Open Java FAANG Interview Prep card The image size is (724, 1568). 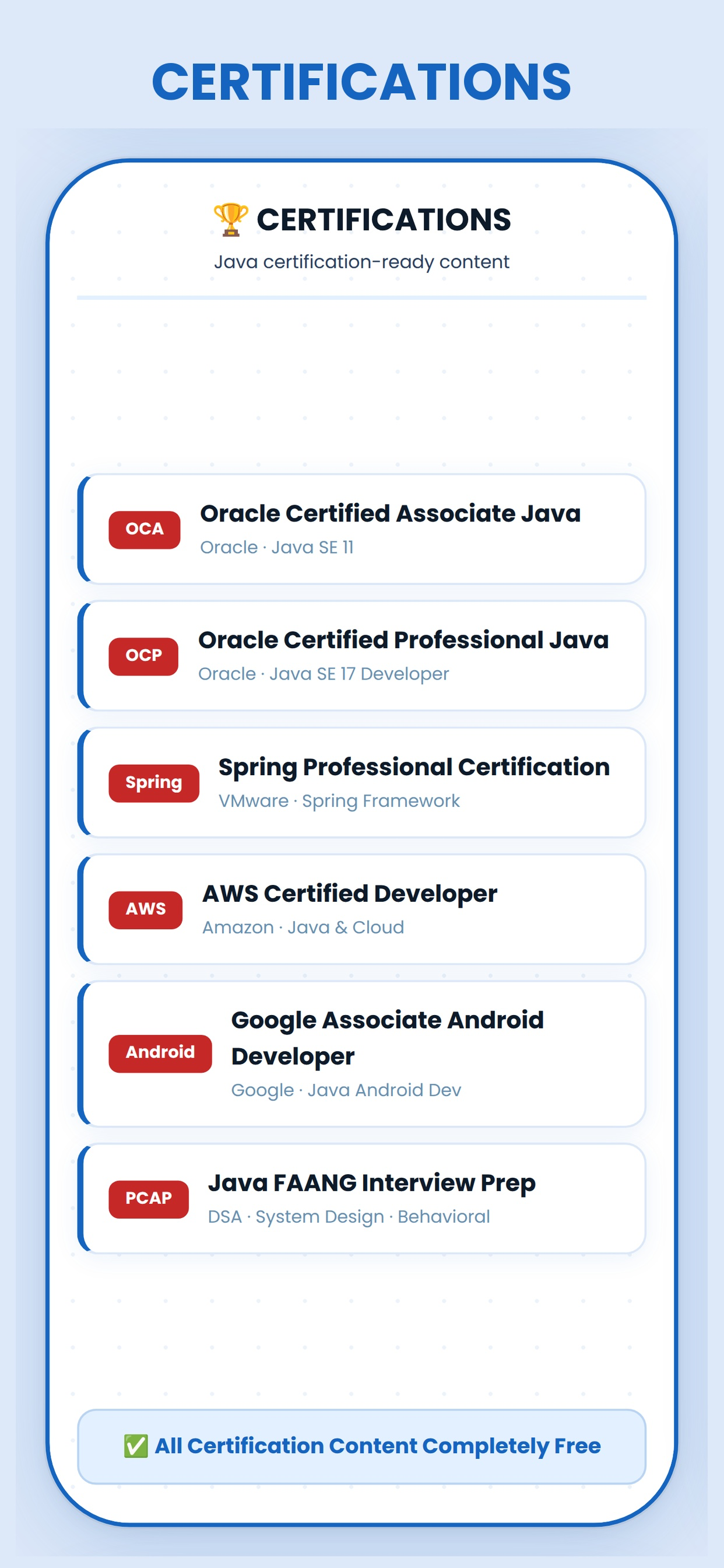(x=361, y=1199)
